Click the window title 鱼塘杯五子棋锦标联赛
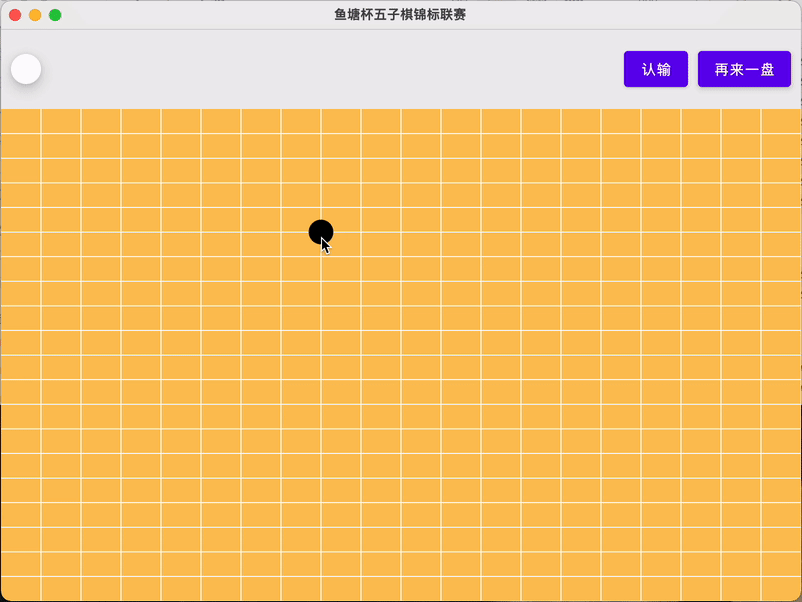Screen dimensions: 802x602 (400, 14)
